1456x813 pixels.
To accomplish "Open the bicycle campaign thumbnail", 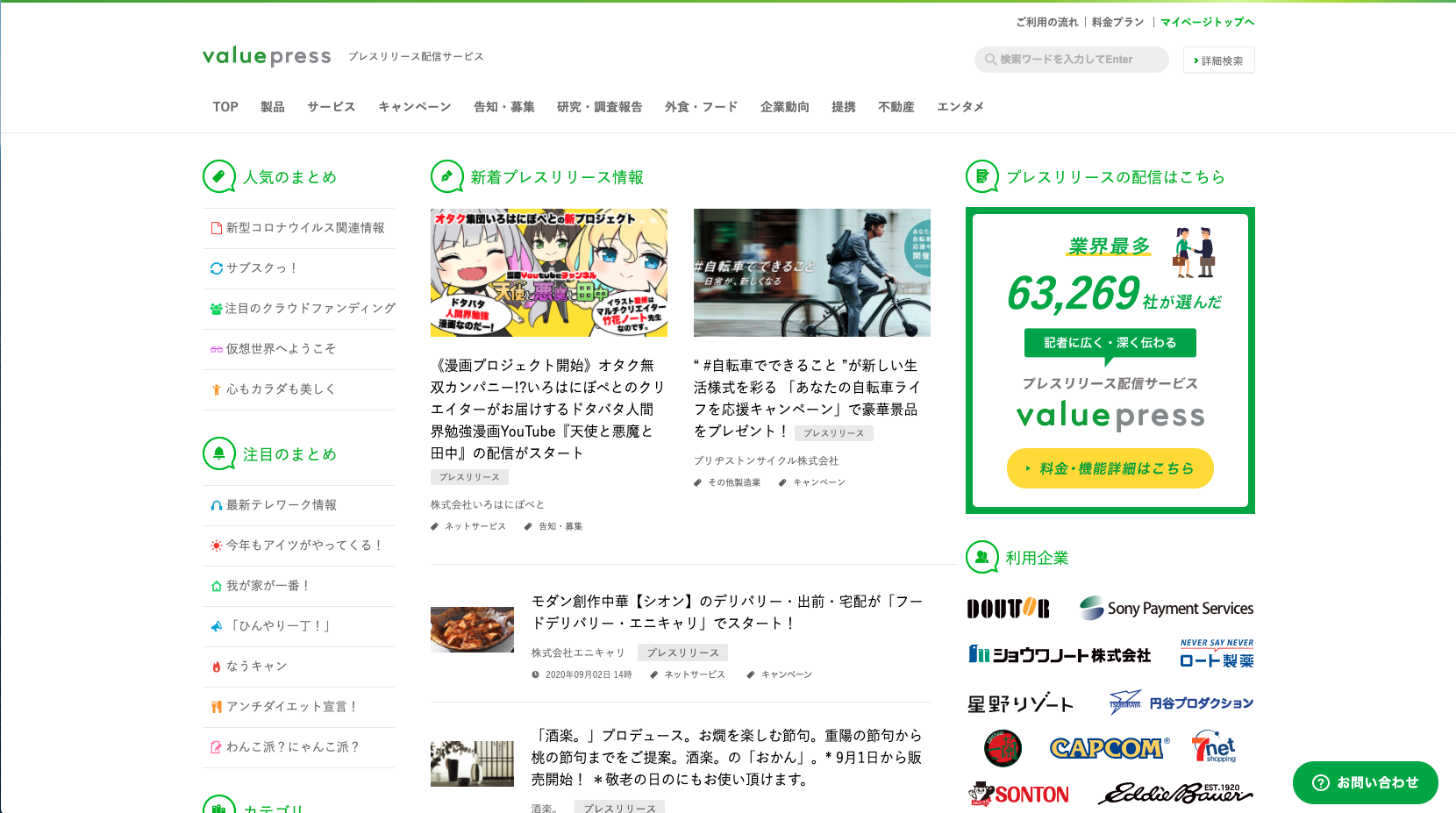I will tap(812, 273).
